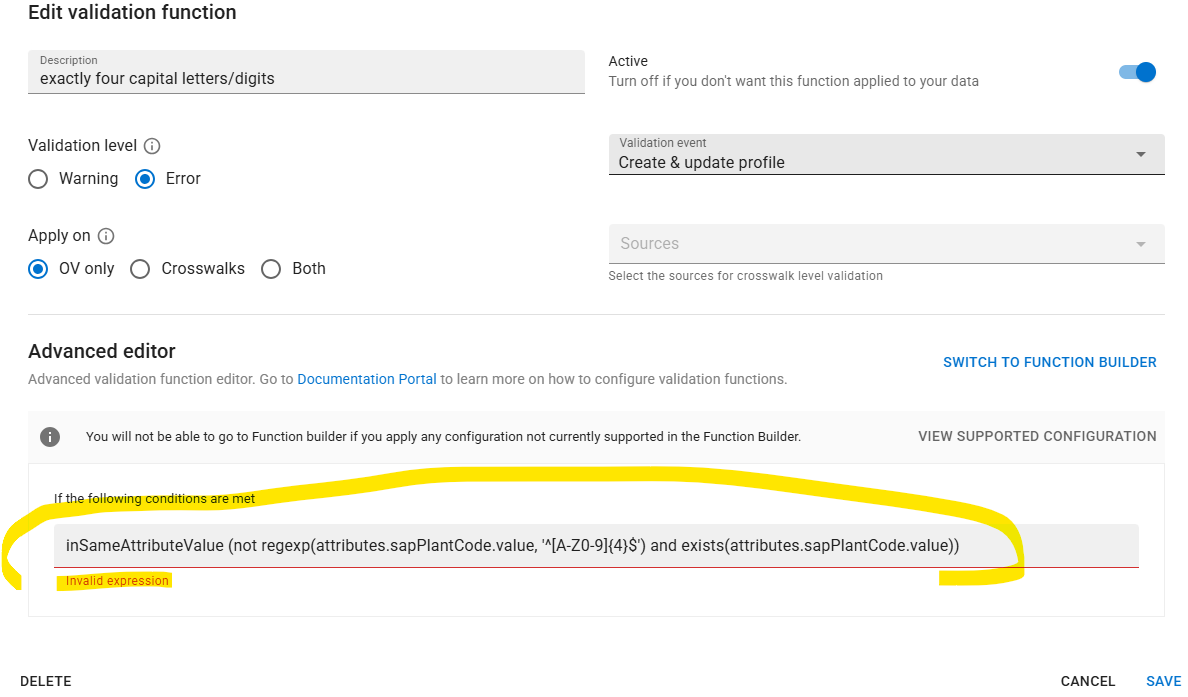The image size is (1188, 697).
Task: Toggle the Active switch off
Action: click(1137, 72)
